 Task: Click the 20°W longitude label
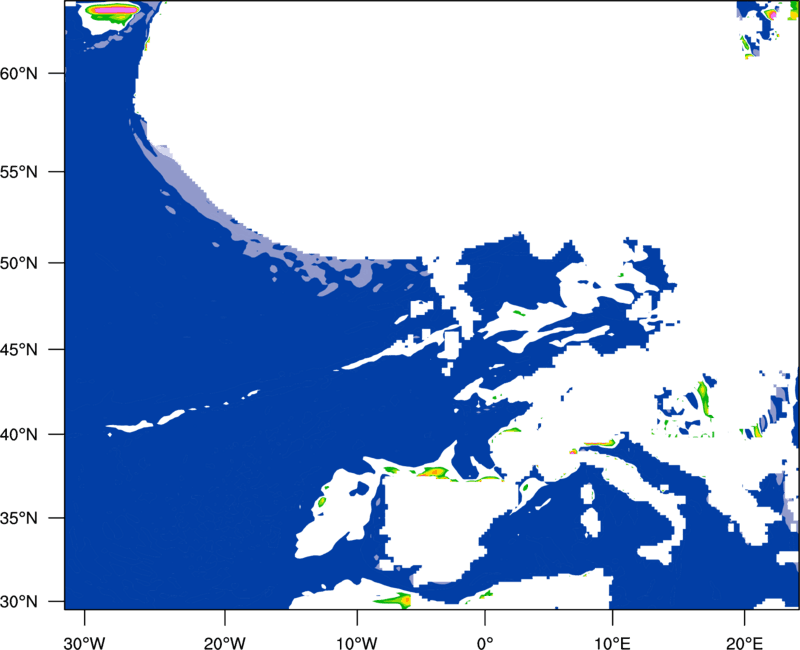coord(225,643)
